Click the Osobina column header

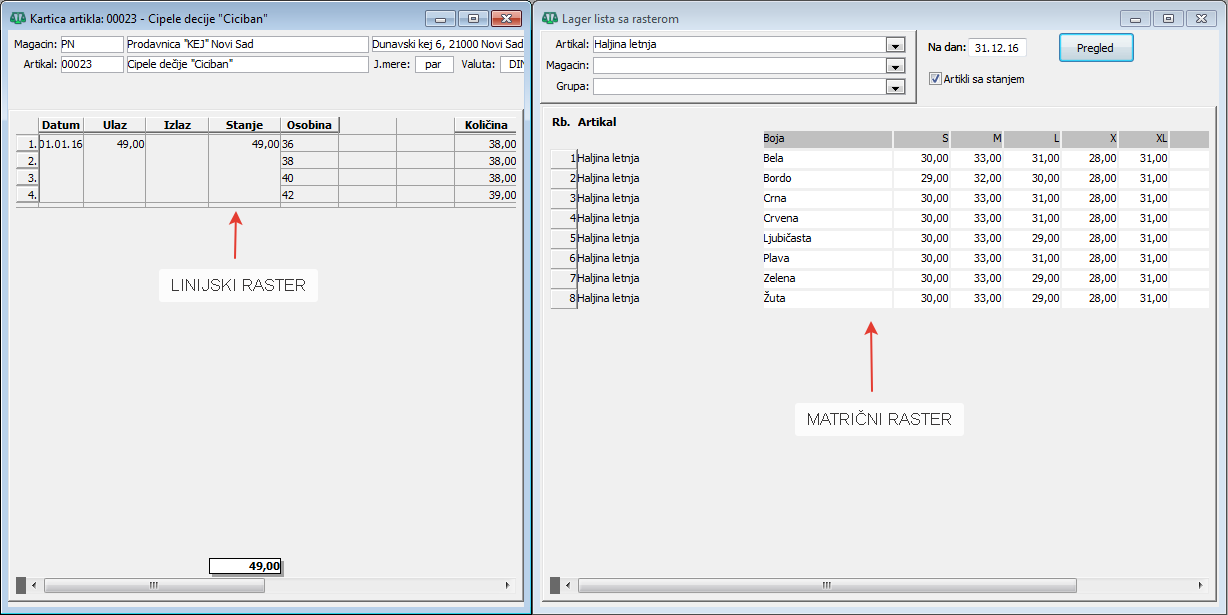tap(309, 125)
